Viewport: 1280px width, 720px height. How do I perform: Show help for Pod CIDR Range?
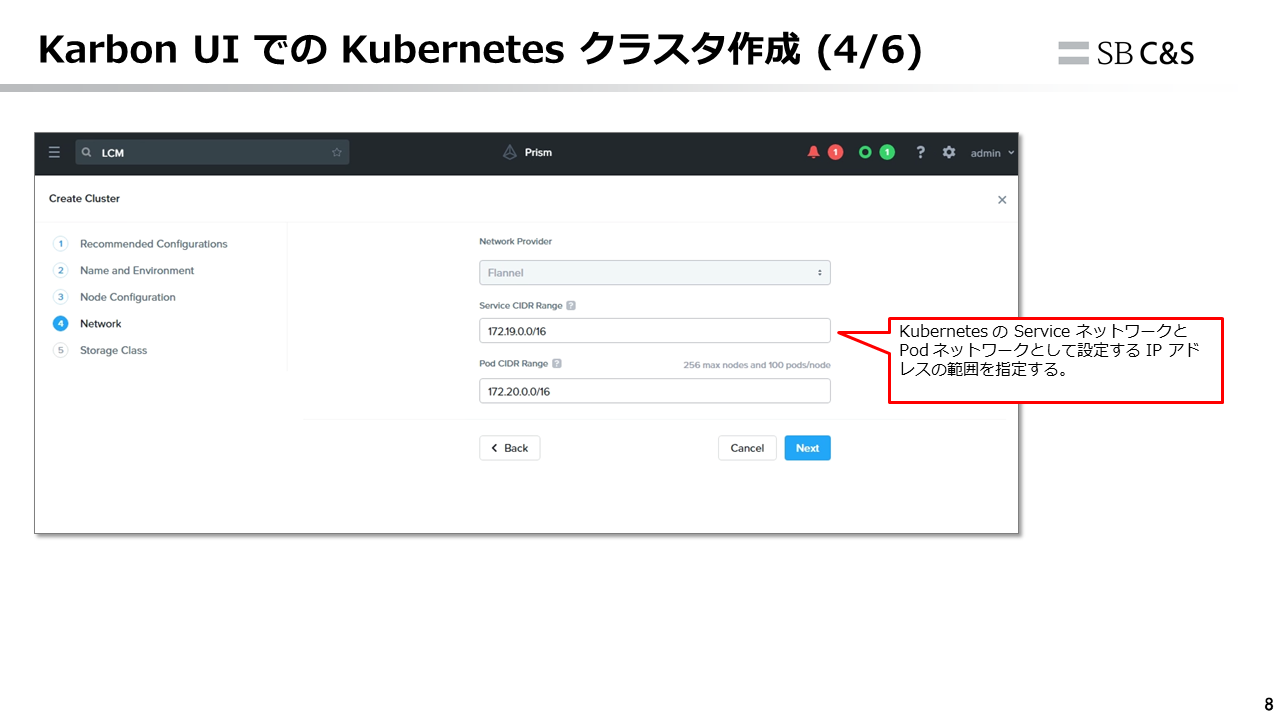point(557,364)
